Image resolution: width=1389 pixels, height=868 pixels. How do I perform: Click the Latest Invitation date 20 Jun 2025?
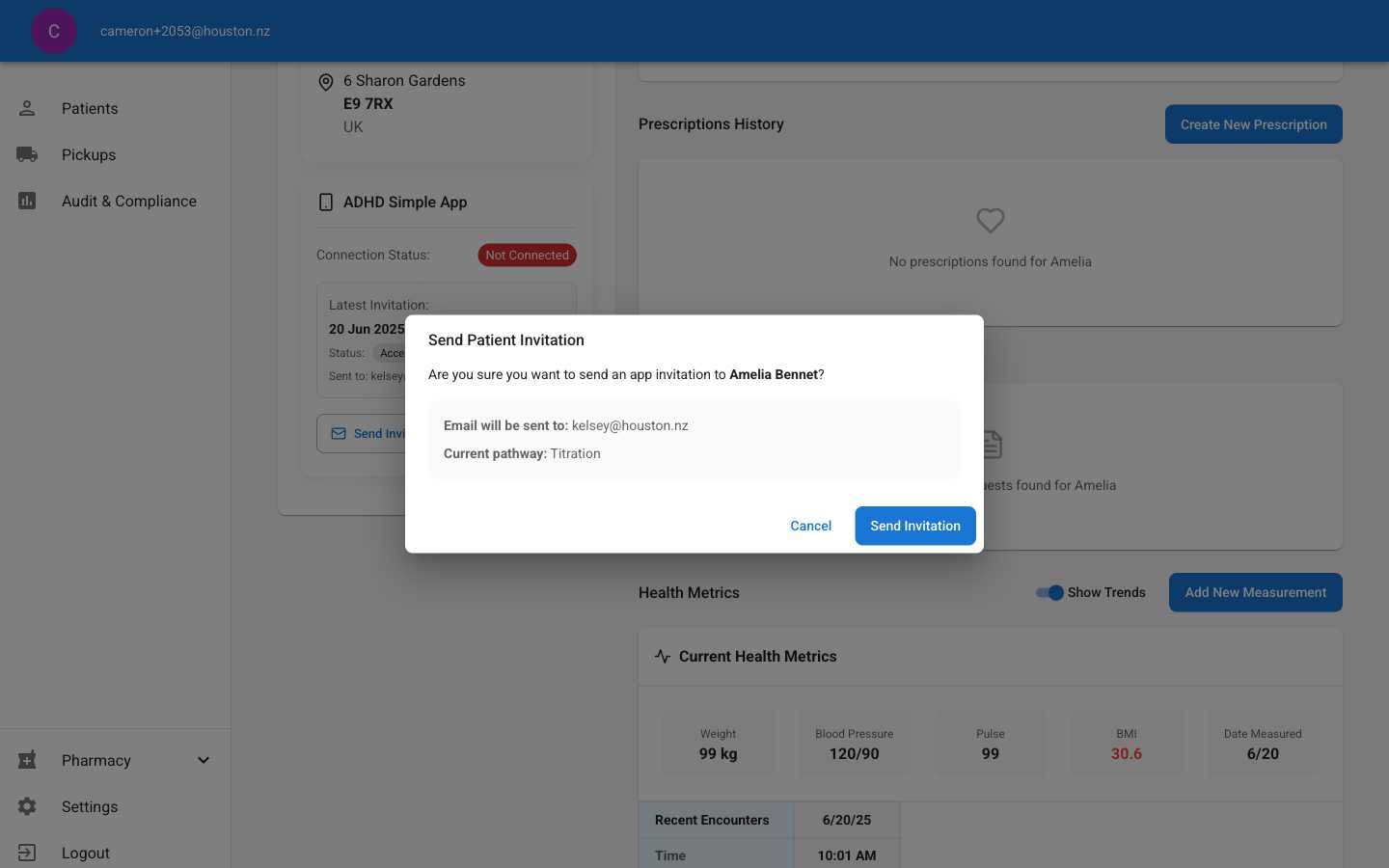[367, 329]
